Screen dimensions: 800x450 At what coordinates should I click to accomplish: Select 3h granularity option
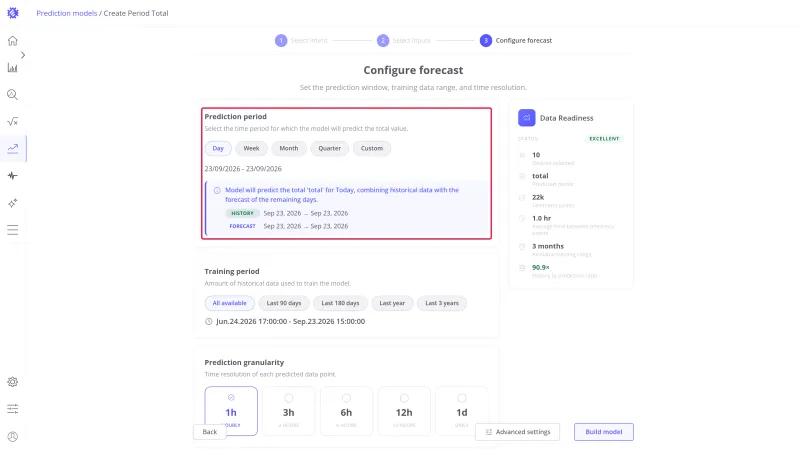[289, 411]
